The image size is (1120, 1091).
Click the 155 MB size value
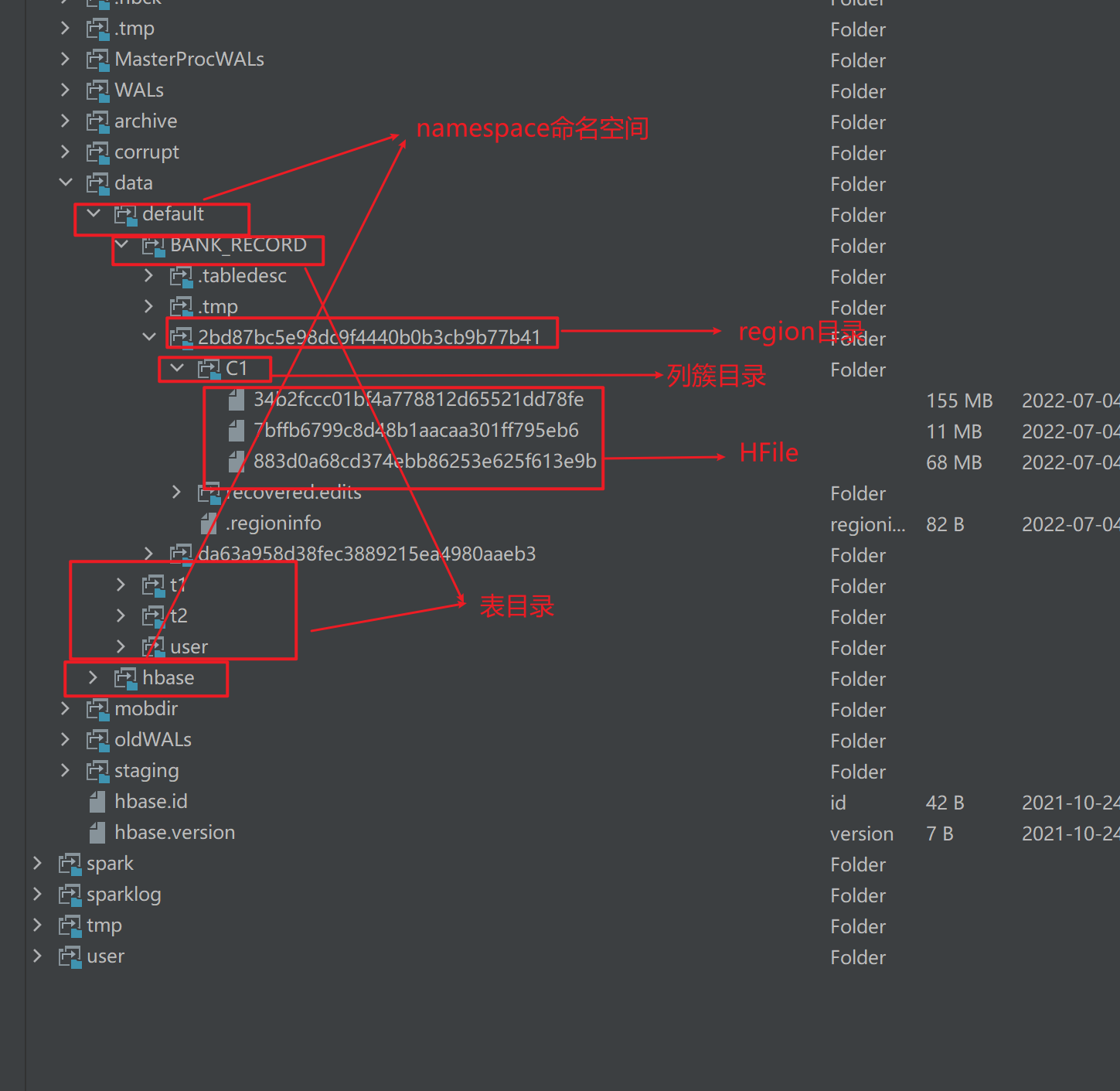pyautogui.click(x=959, y=401)
